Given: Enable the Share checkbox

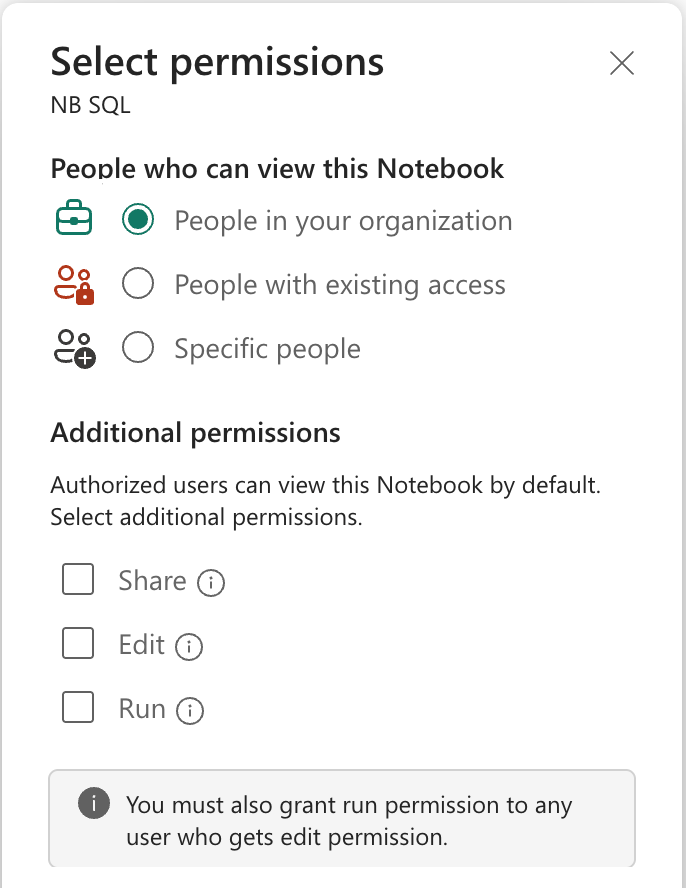Looking at the screenshot, I should [x=78, y=580].
